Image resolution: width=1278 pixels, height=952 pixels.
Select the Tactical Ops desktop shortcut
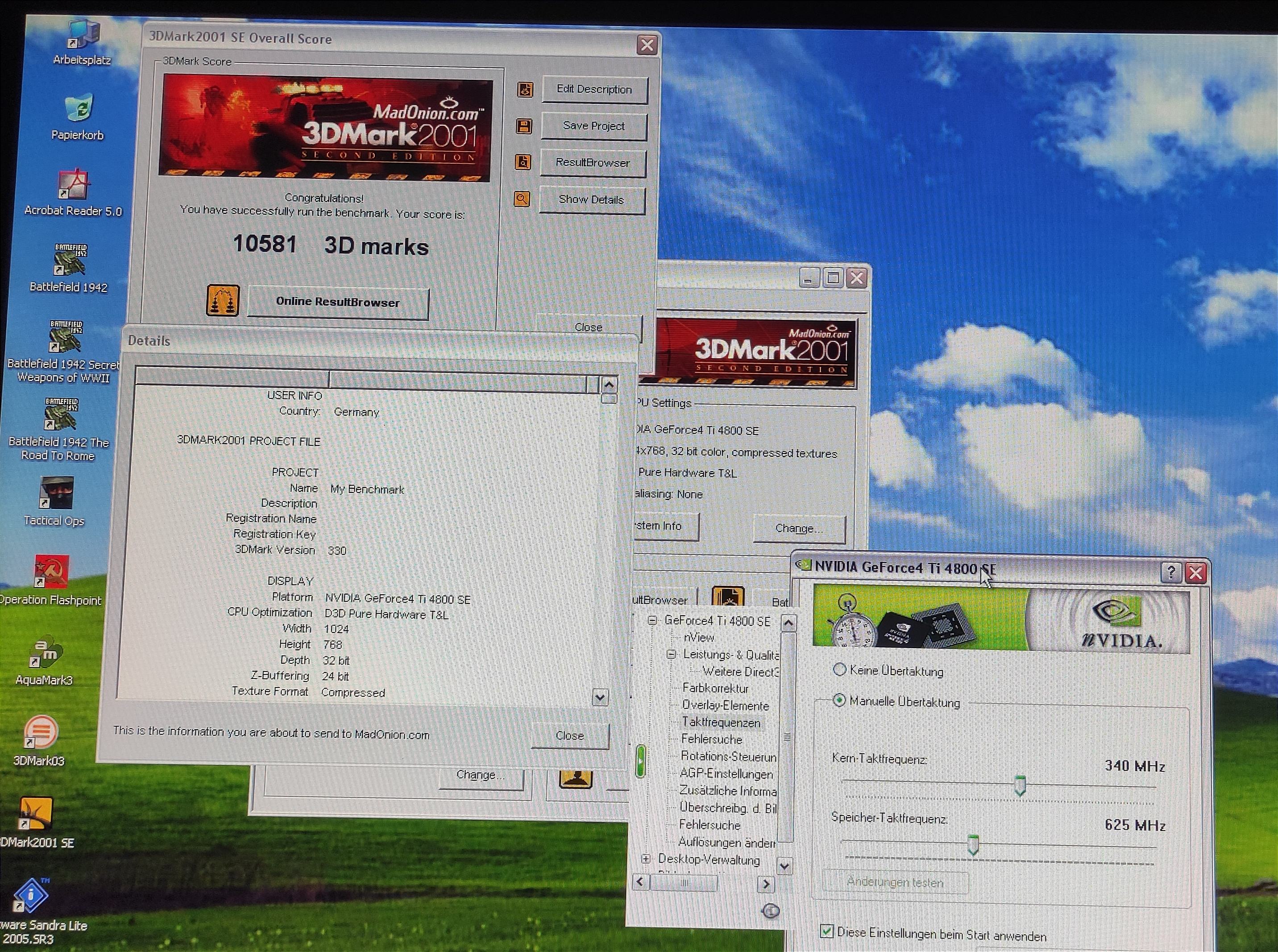coord(55,502)
